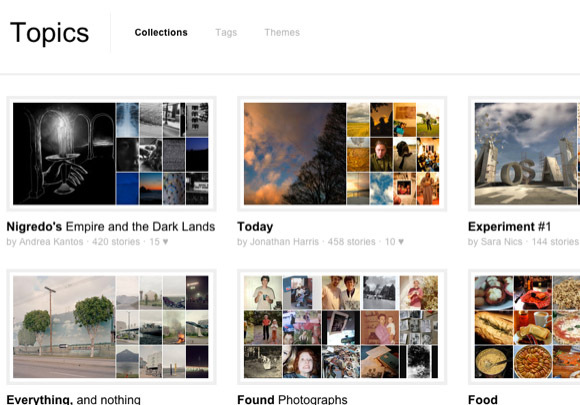Switch to the Tags tab
Viewport: 580px width, 405px height.
tap(226, 33)
